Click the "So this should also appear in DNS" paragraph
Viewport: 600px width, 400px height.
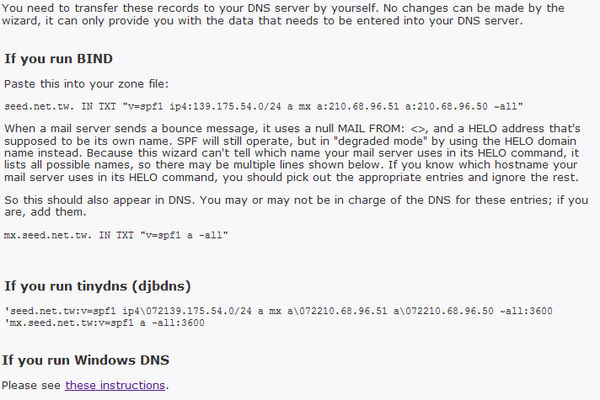point(296,206)
